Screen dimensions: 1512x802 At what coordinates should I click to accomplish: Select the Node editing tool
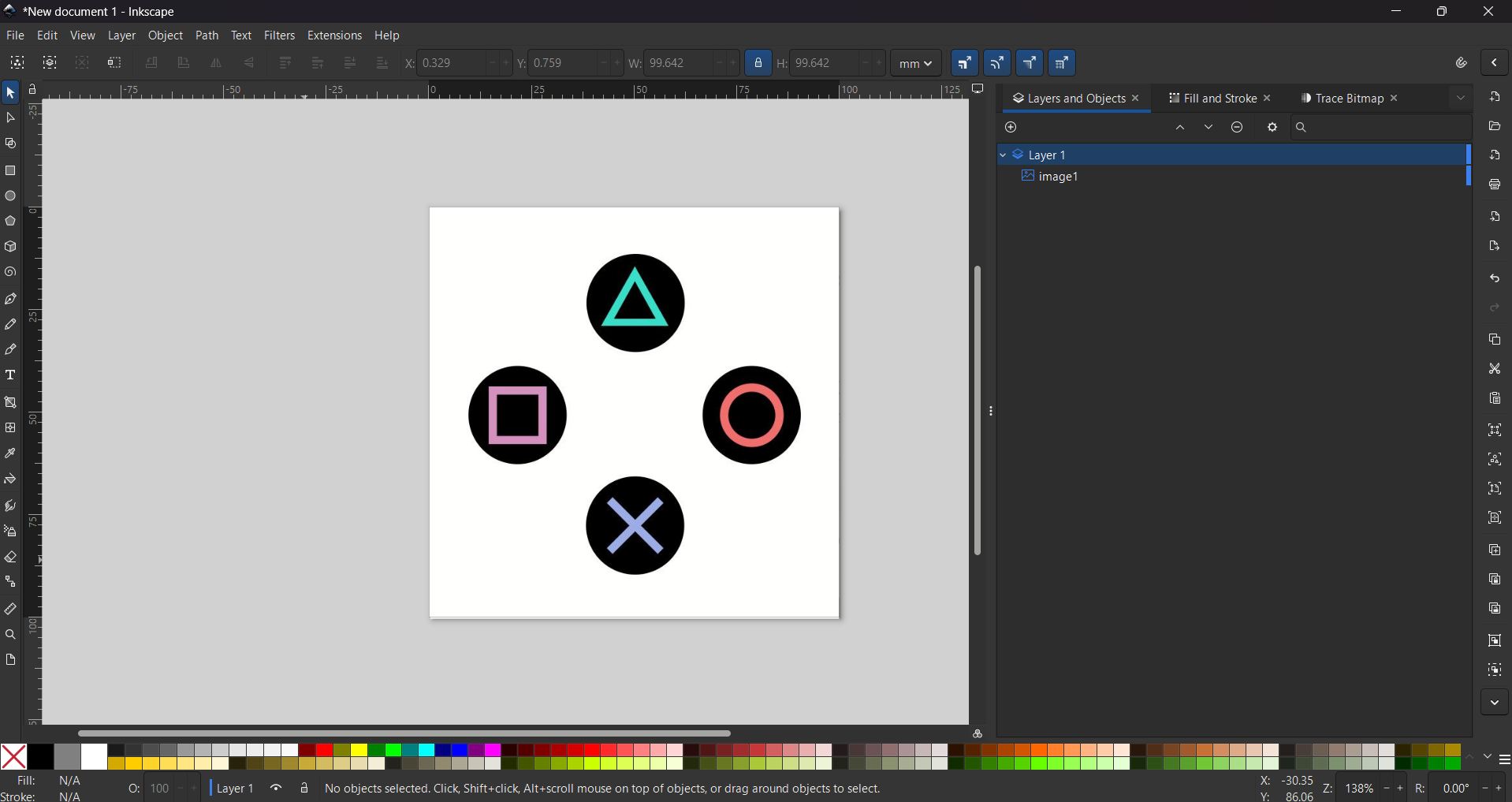[10, 118]
